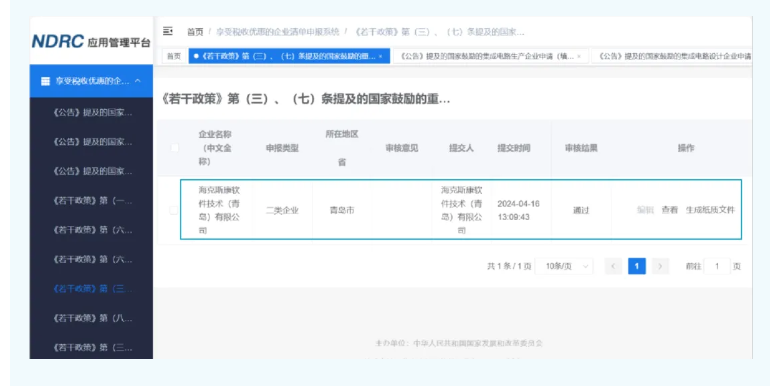Close the 集成电路生产企业申请 tab
Viewport: 770px width, 386px height.
(x=579, y=56)
